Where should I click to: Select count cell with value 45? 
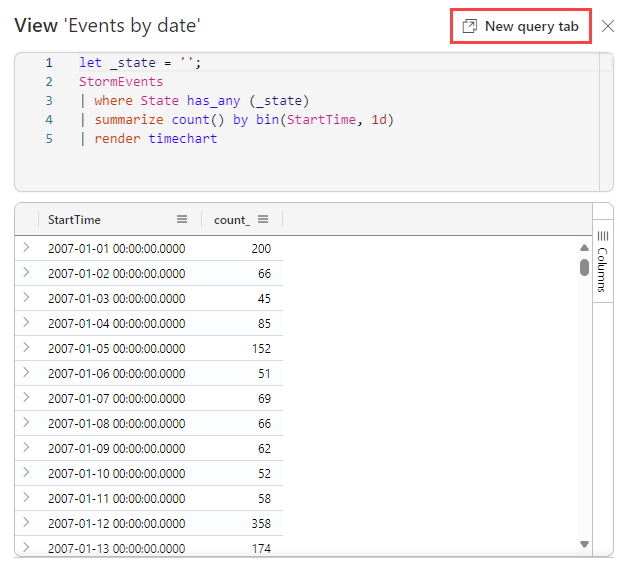pyautogui.click(x=264, y=299)
